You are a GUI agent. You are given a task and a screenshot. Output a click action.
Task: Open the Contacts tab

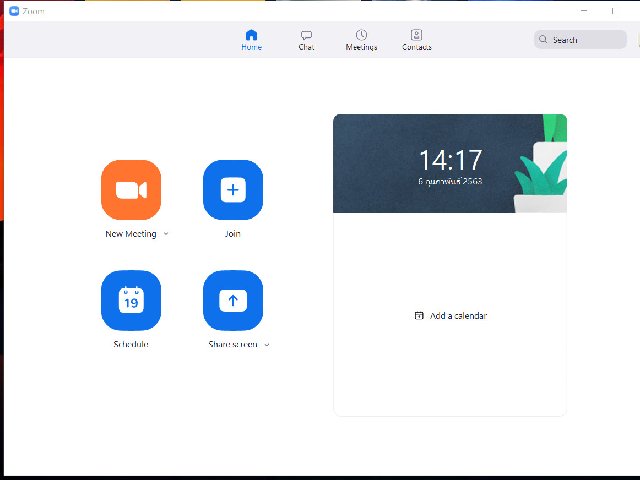[x=417, y=40]
